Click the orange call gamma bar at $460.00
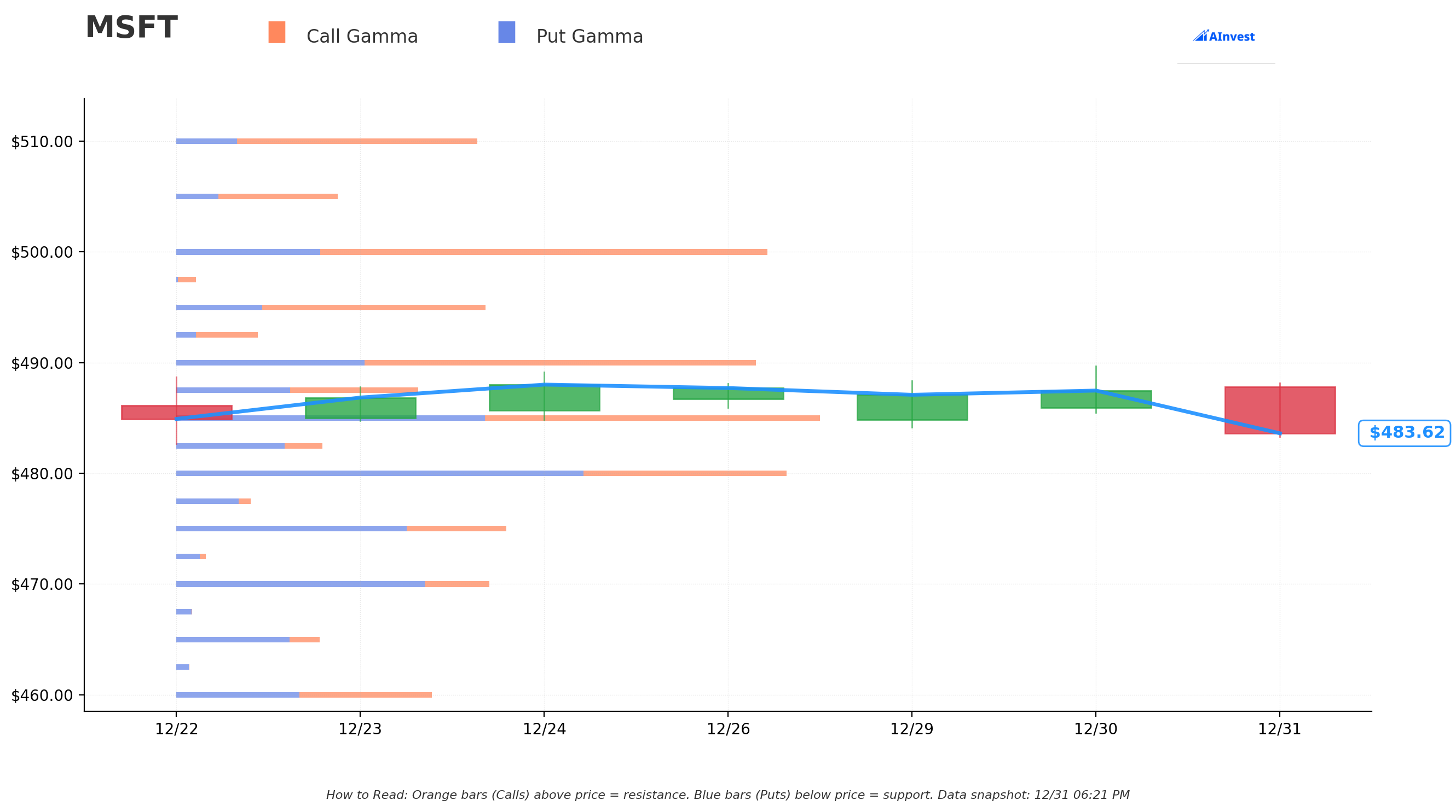 366,695
